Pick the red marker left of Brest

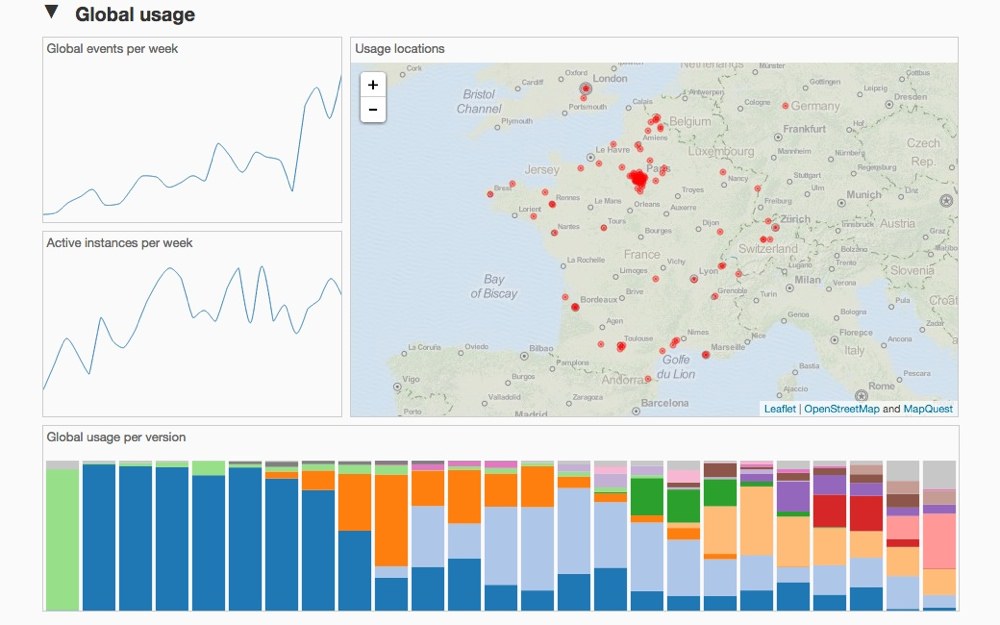point(490,193)
